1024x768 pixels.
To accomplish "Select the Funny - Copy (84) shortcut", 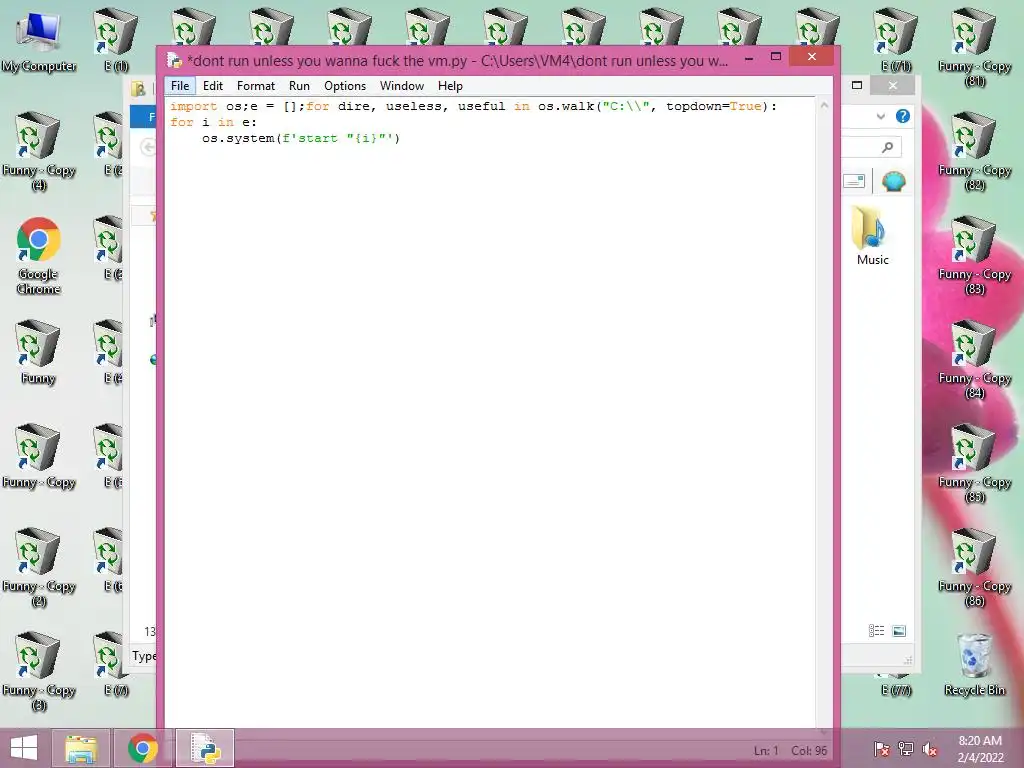I will [974, 359].
